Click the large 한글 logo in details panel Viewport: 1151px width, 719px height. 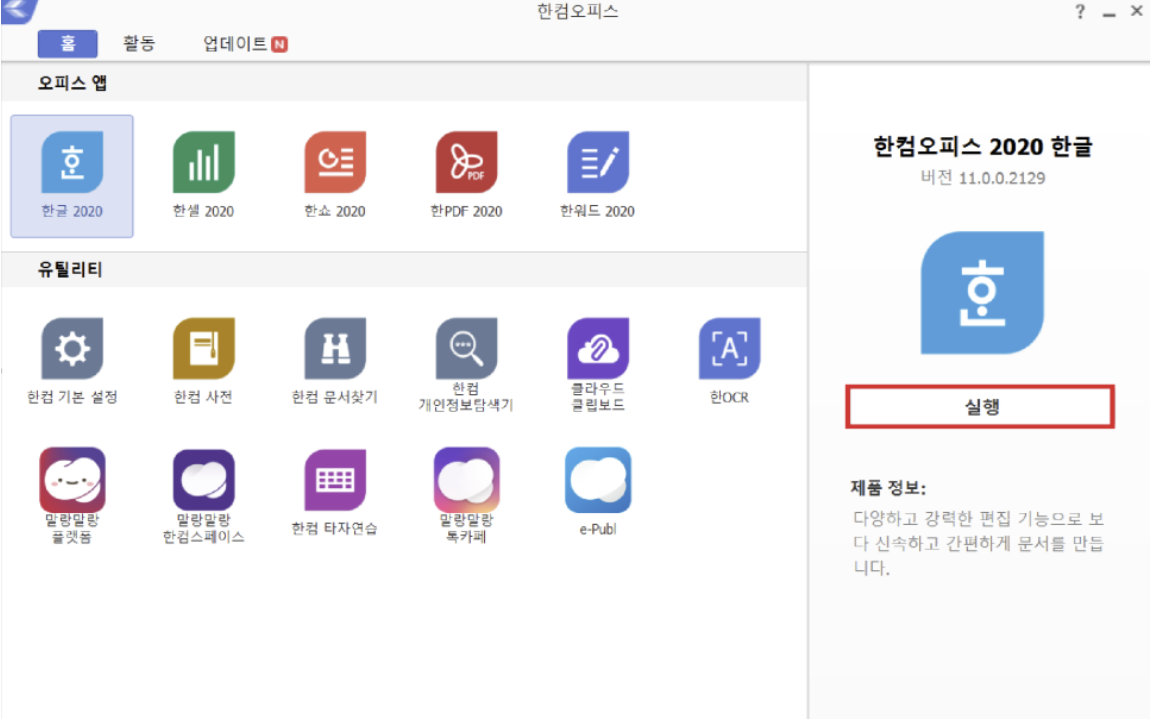(x=982, y=292)
